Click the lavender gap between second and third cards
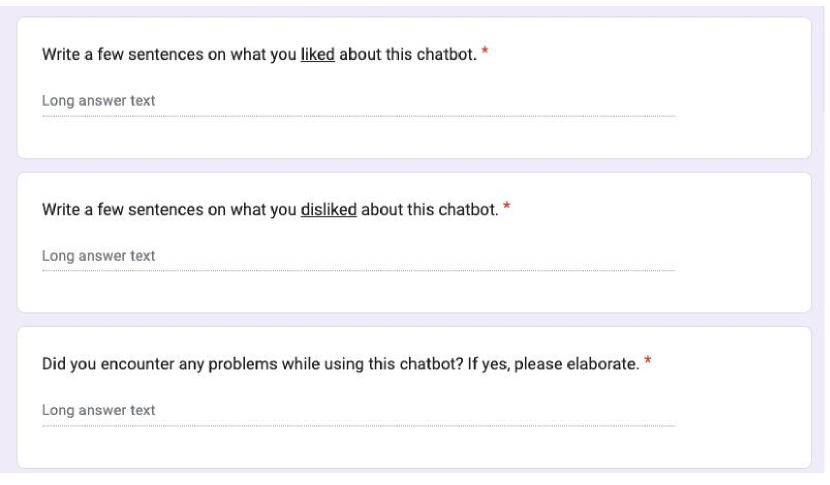Viewport: 830px width, 485px height. [x=414, y=319]
